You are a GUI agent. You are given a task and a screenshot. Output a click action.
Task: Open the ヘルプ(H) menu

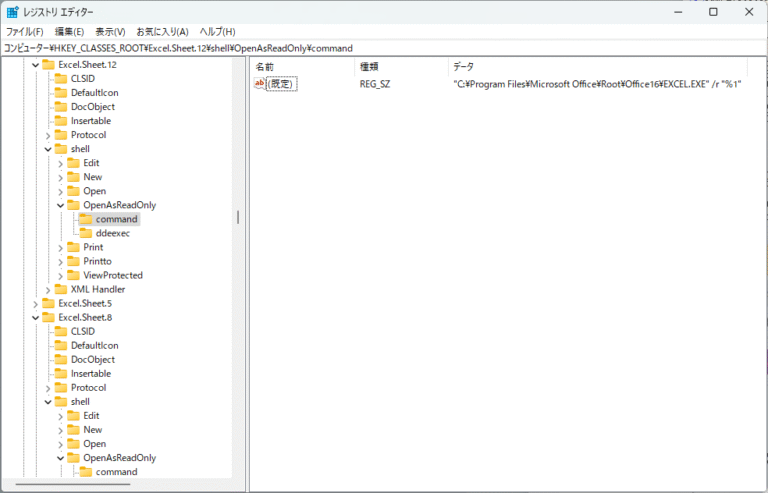[x=217, y=32]
